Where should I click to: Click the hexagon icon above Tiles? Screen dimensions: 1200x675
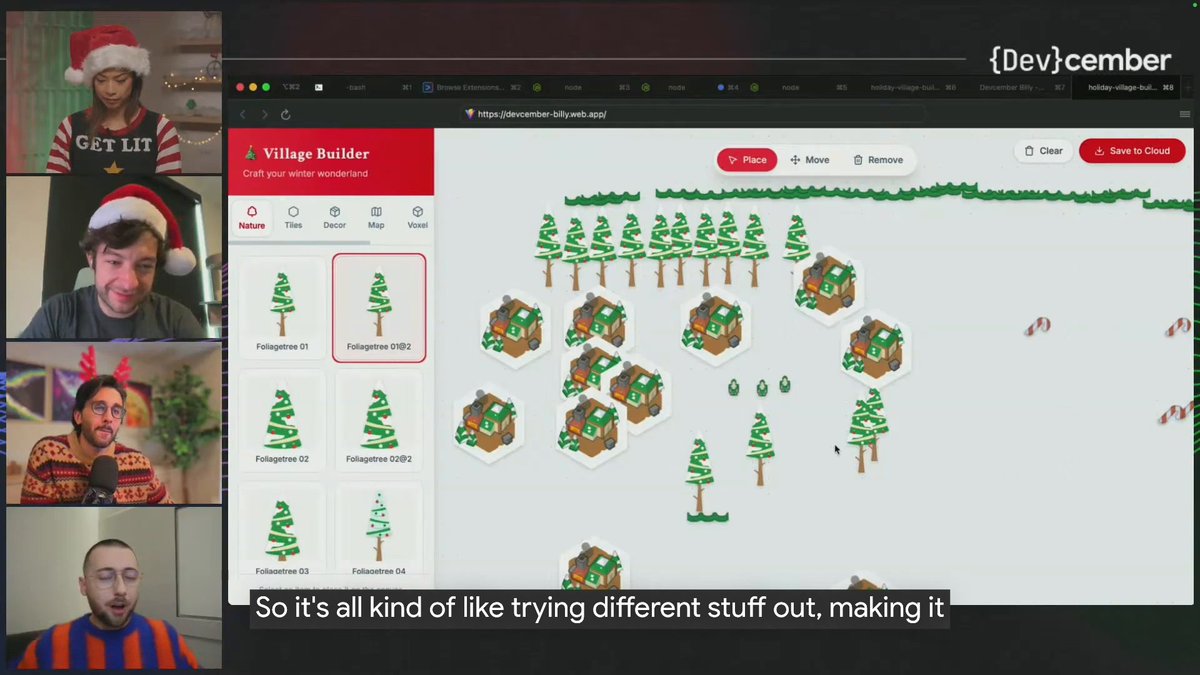293,211
